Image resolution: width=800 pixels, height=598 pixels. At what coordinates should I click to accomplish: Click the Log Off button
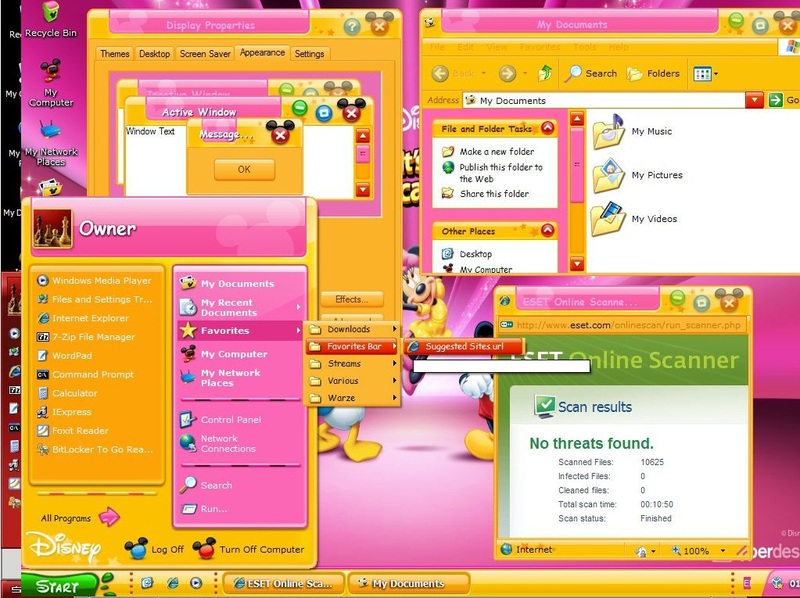(x=154, y=549)
